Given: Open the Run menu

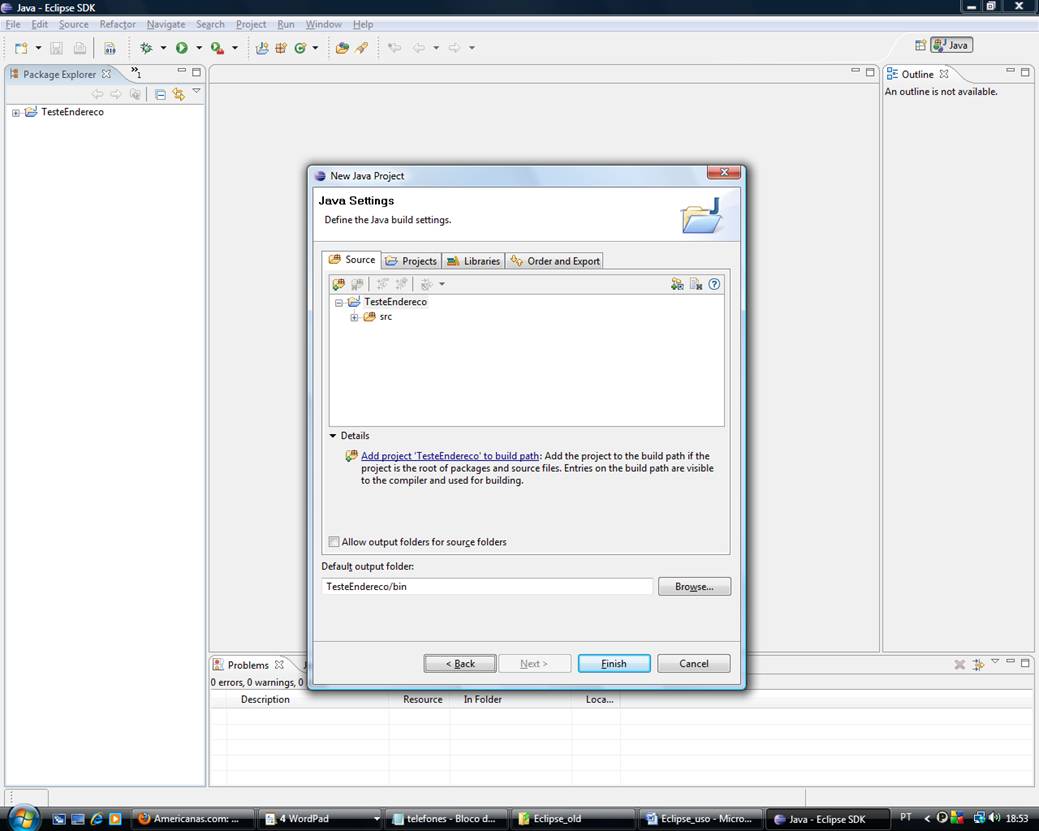Looking at the screenshot, I should point(286,25).
